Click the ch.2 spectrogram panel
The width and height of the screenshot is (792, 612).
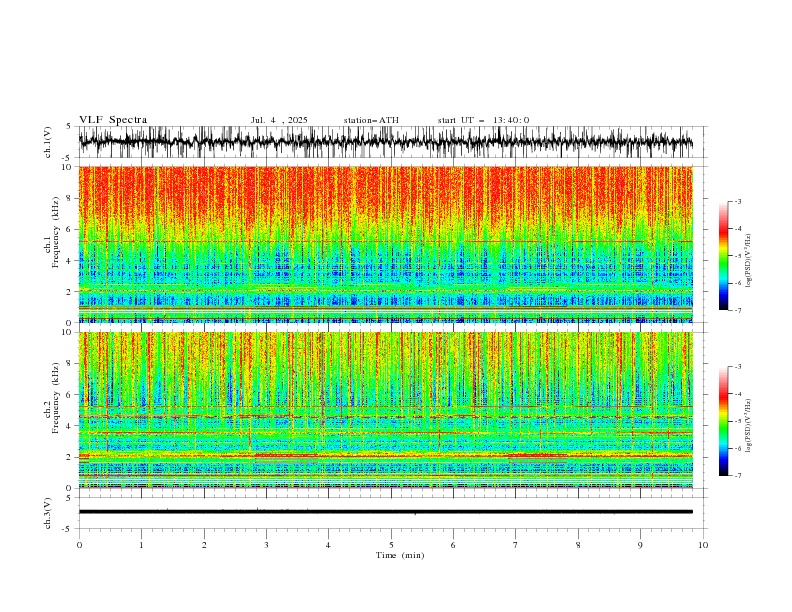tap(385, 410)
